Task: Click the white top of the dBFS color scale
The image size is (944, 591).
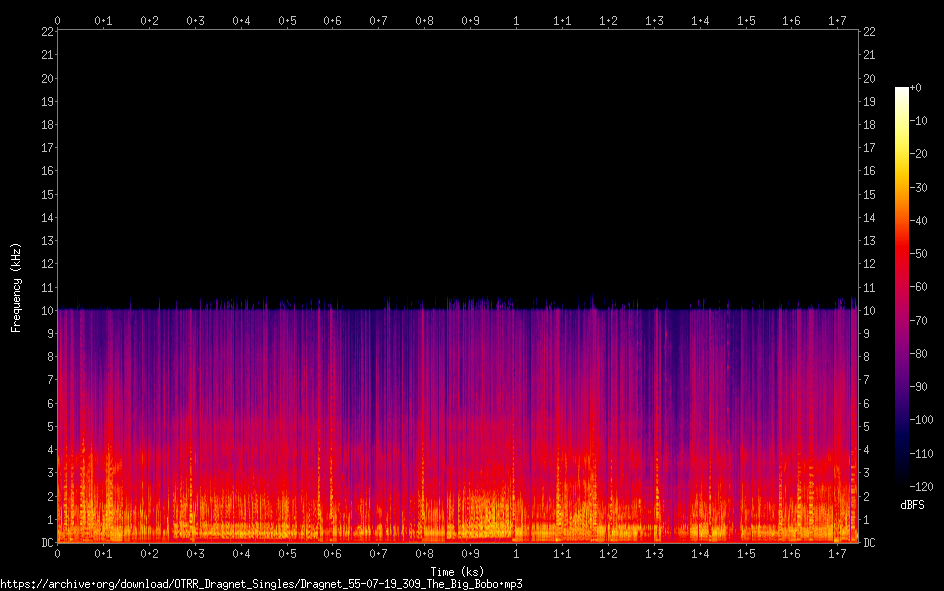Action: point(902,92)
